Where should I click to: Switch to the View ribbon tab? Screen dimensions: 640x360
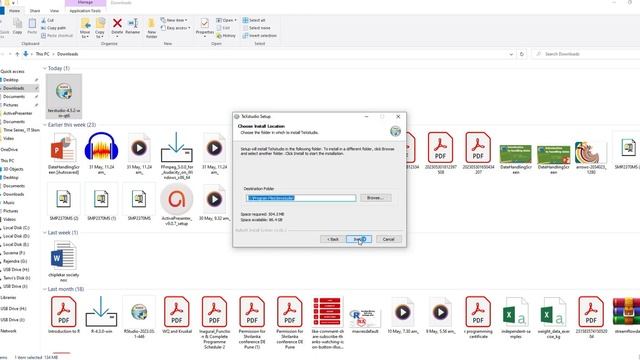54,11
